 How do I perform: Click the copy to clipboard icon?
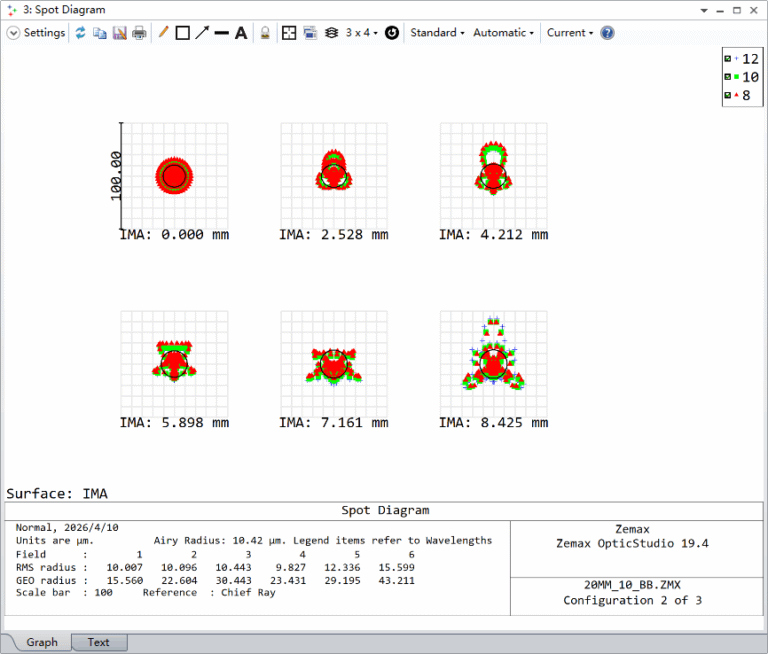tap(100, 33)
